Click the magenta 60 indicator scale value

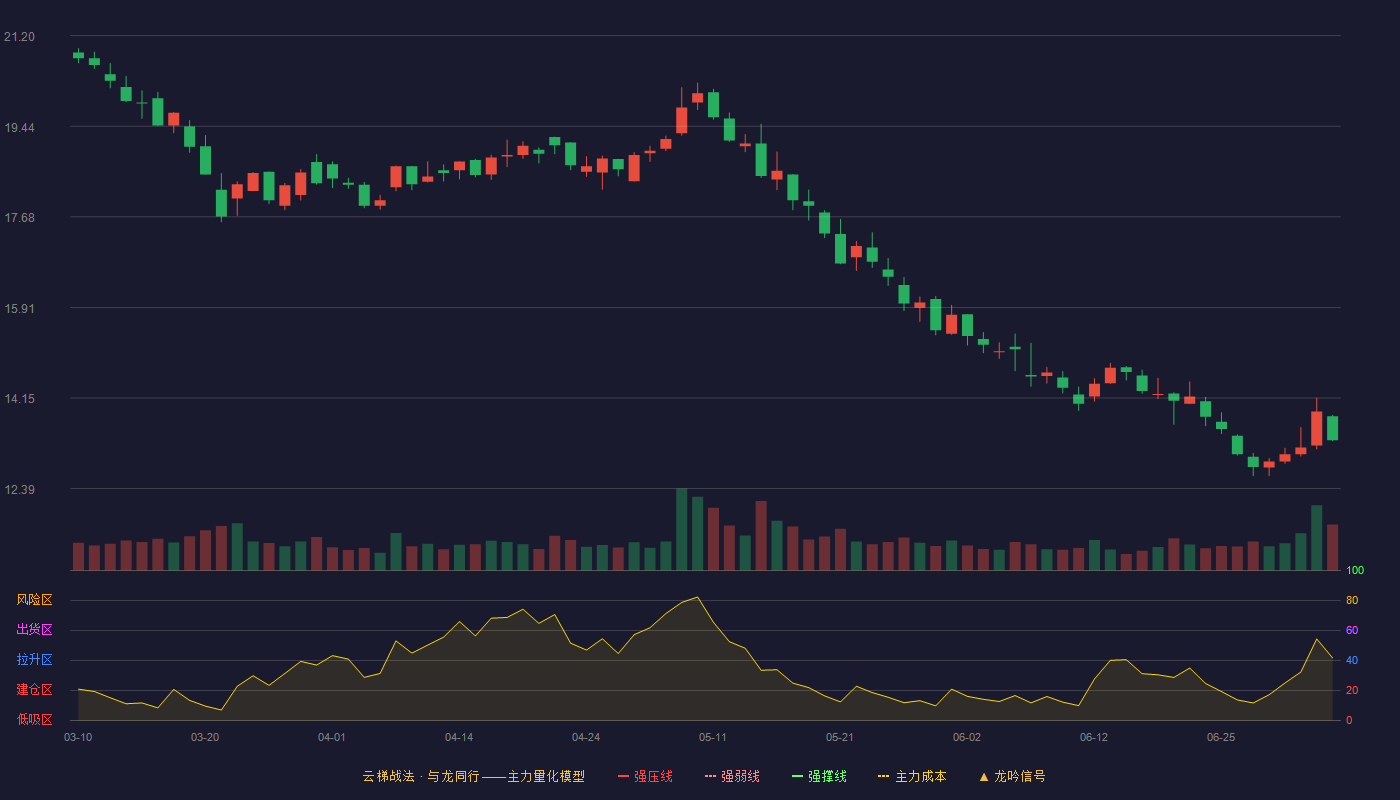point(1352,631)
